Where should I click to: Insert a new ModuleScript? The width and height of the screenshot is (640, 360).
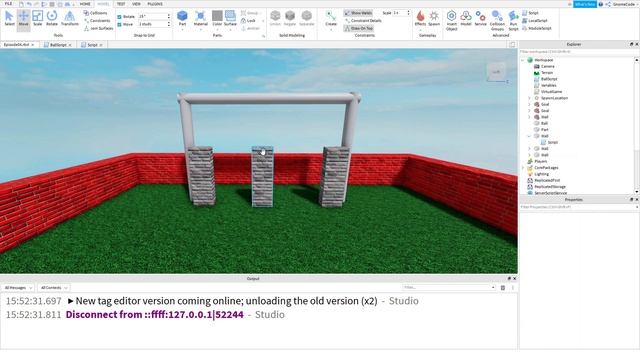(x=537, y=28)
